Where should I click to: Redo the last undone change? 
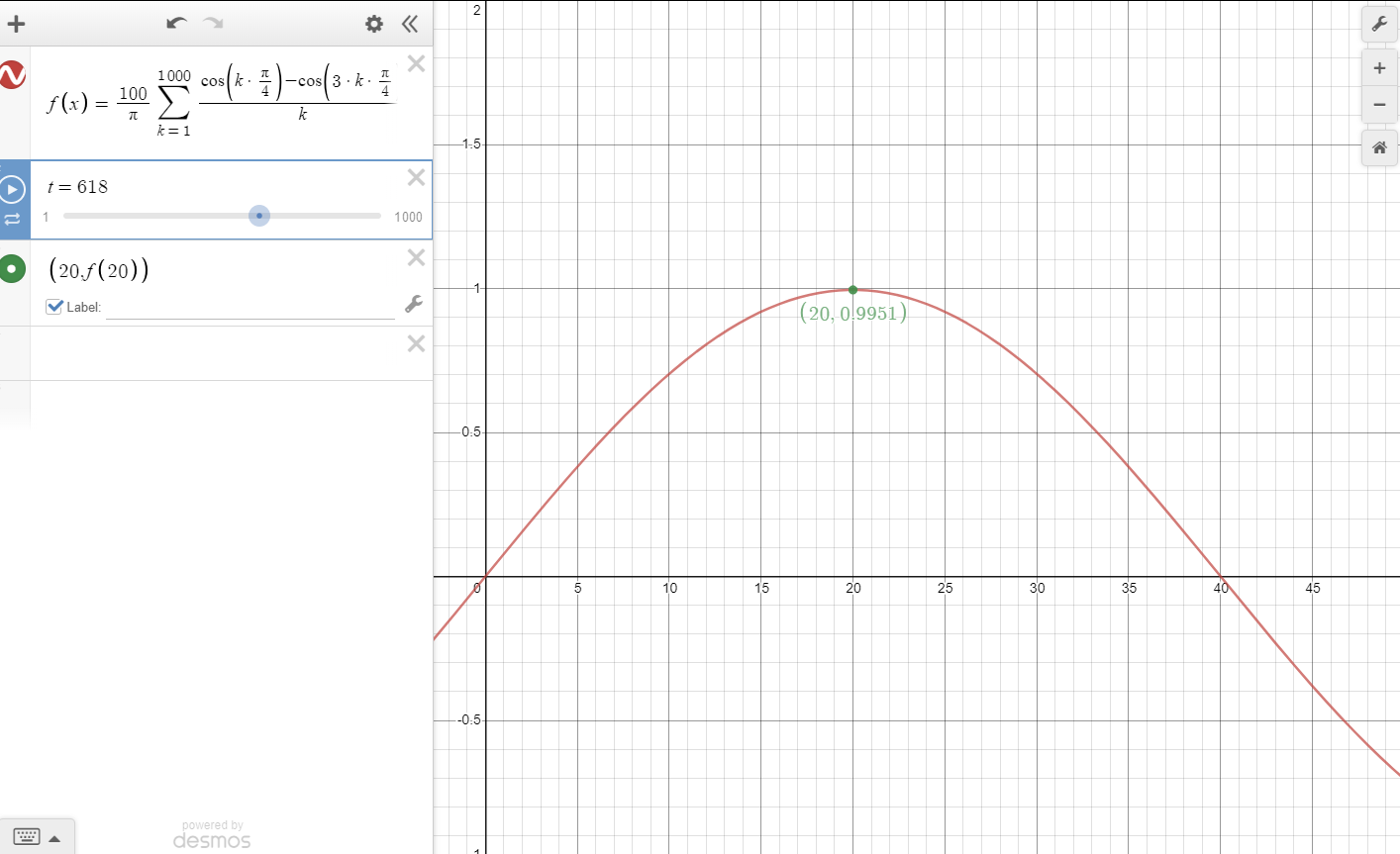tap(213, 23)
